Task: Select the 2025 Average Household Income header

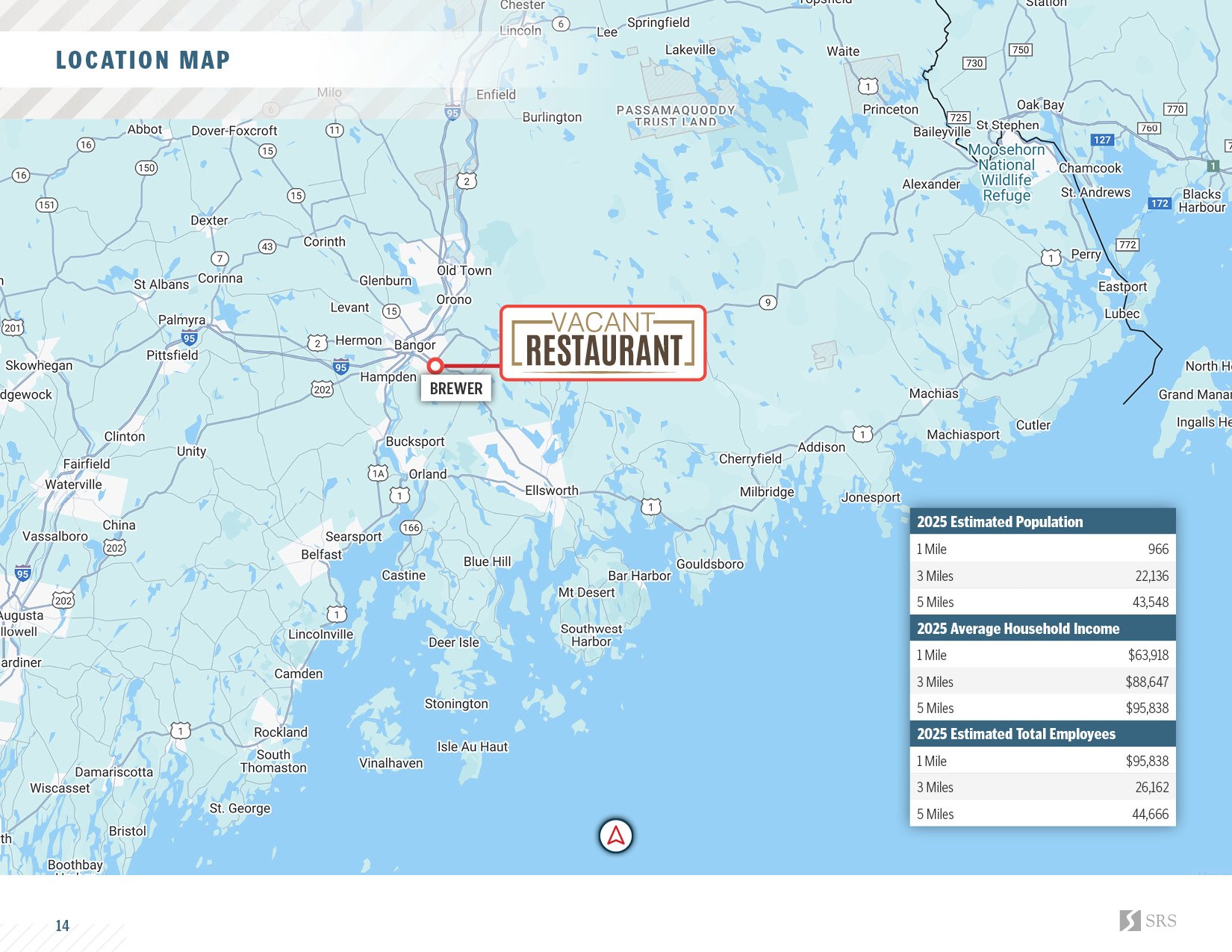Action: [1042, 629]
